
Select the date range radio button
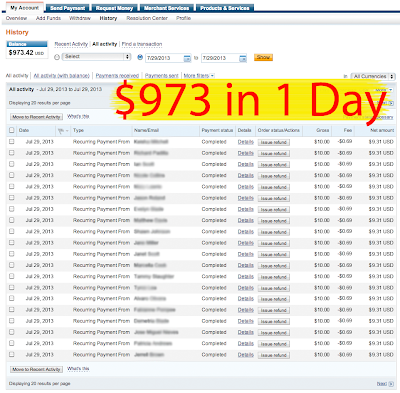(140, 57)
